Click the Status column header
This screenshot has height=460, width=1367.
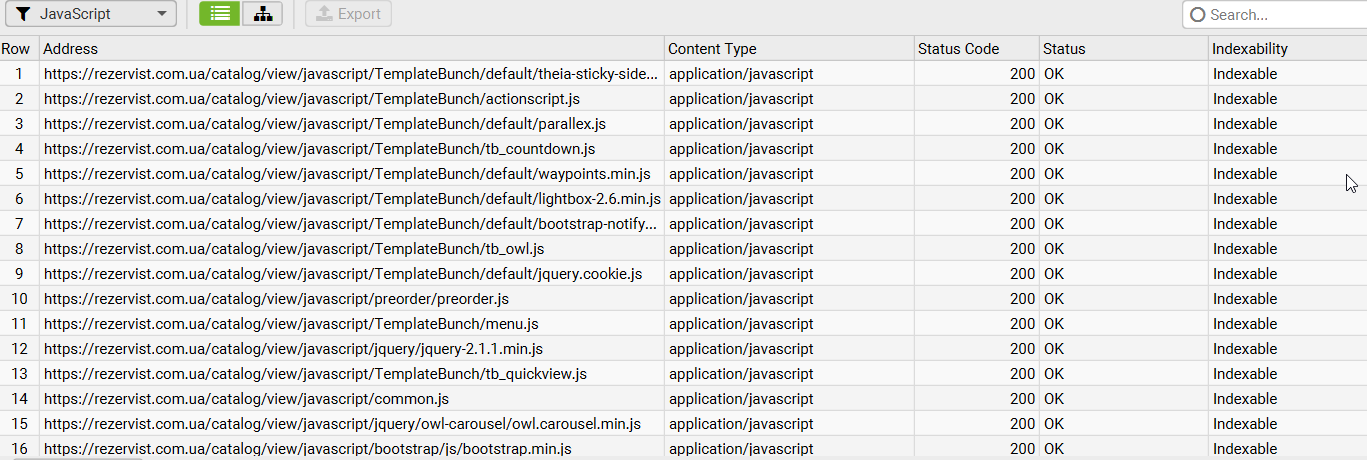point(1063,48)
